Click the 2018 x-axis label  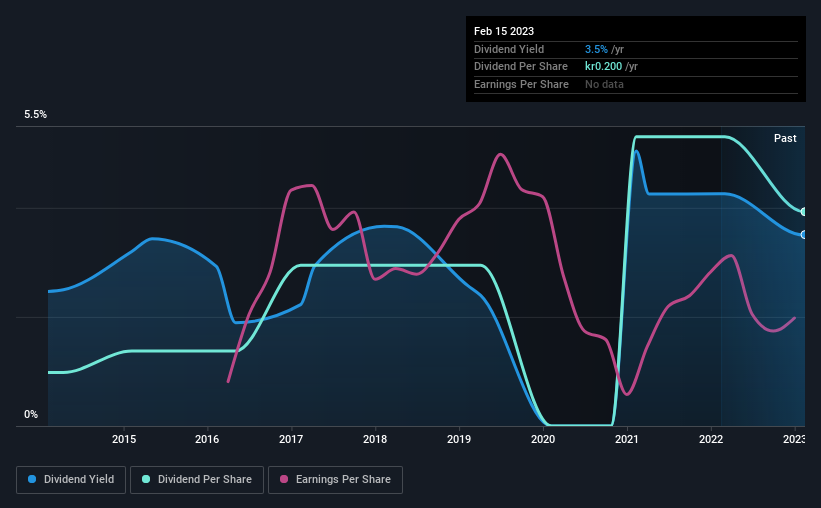[375, 439]
